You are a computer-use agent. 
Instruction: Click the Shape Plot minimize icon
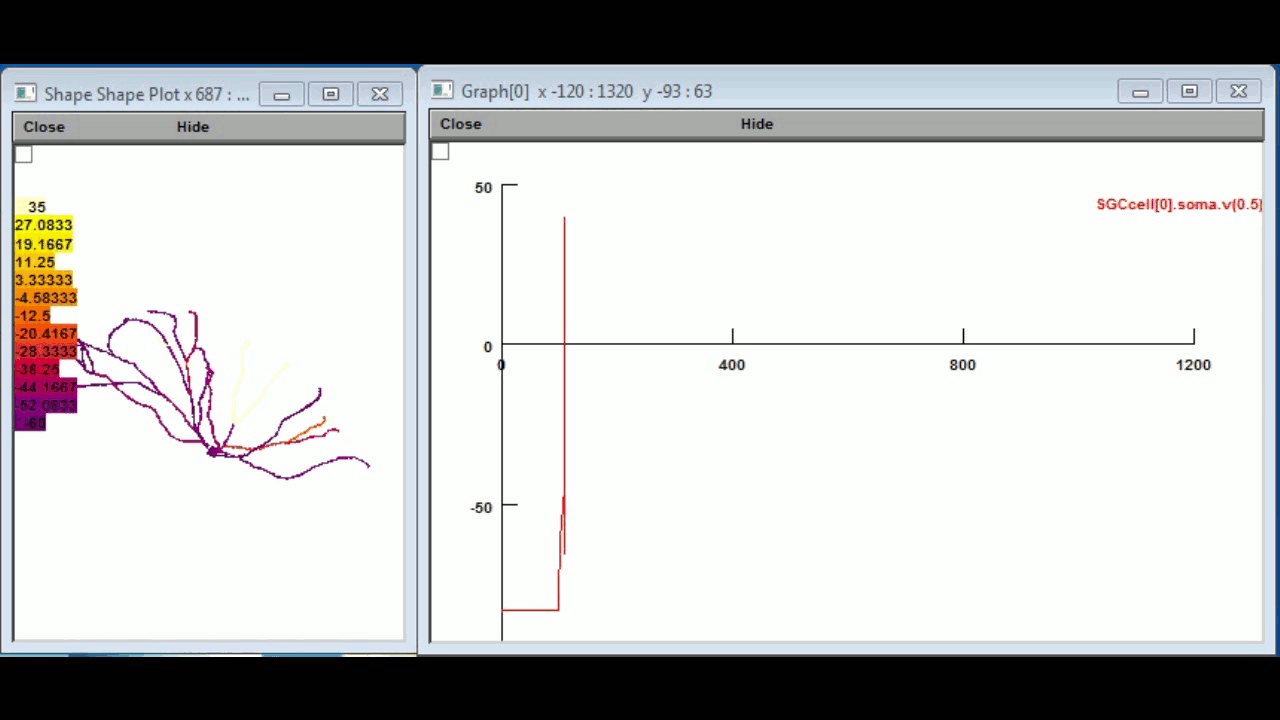(x=281, y=94)
